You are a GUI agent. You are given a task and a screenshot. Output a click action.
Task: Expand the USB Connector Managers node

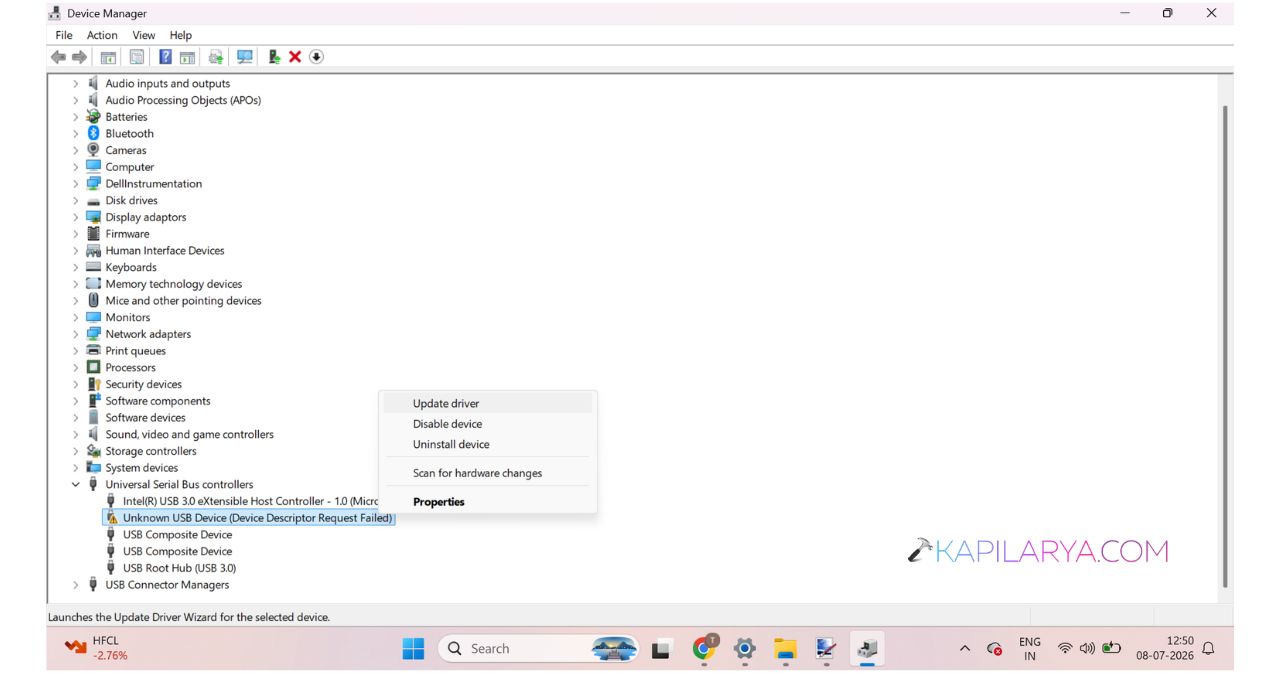coord(75,585)
